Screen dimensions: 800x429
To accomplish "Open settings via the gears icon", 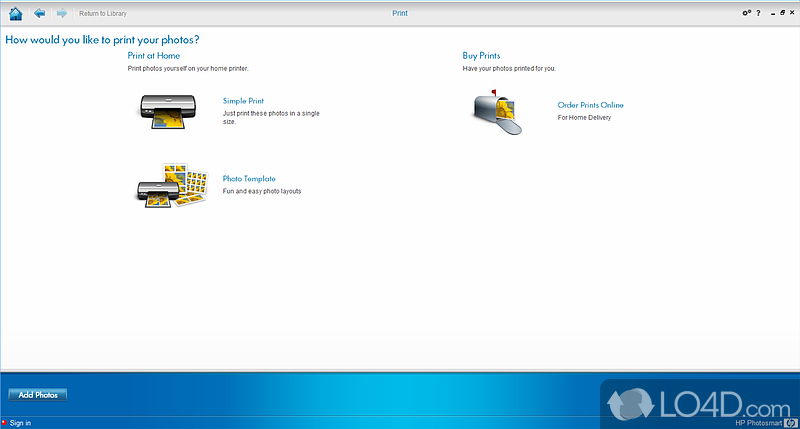I will (x=746, y=13).
